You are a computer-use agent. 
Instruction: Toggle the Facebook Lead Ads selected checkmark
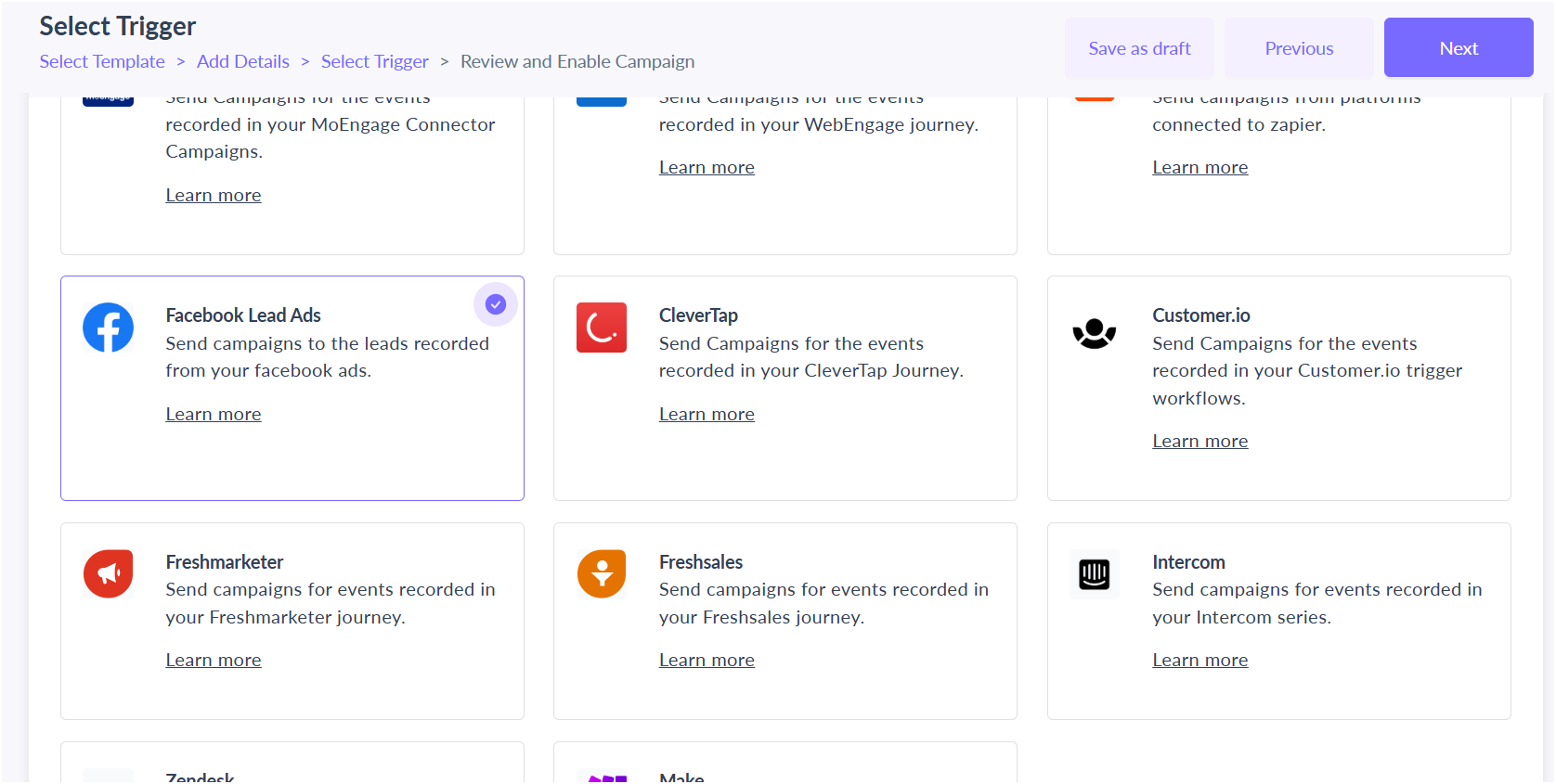(496, 304)
